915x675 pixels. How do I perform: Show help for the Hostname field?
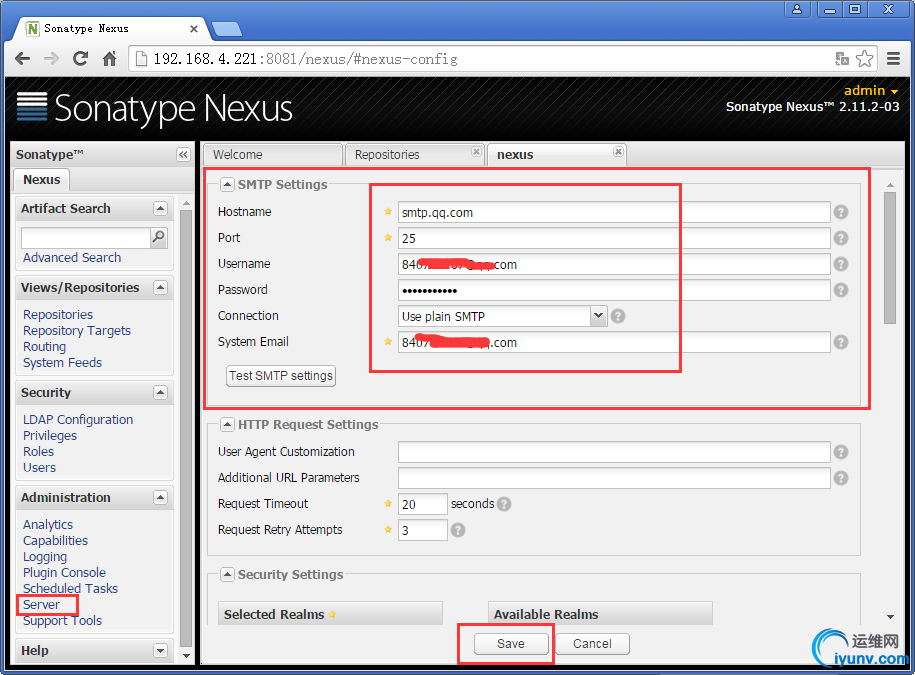point(841,212)
